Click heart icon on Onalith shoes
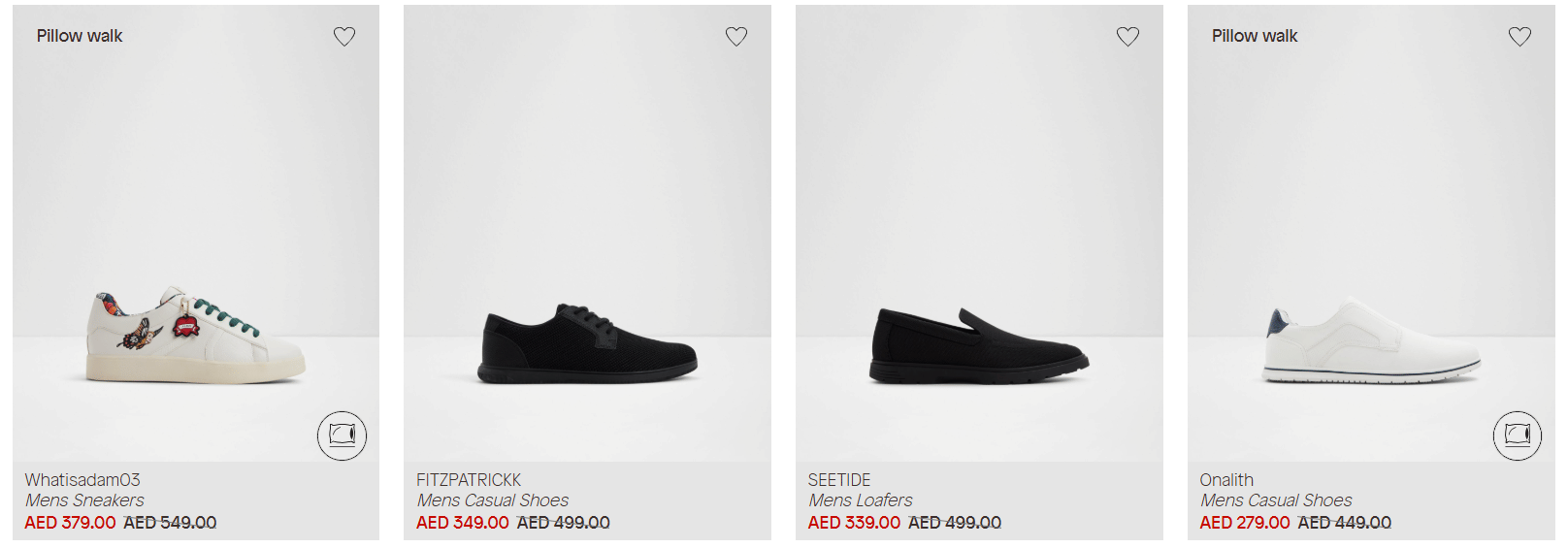 1519,37
